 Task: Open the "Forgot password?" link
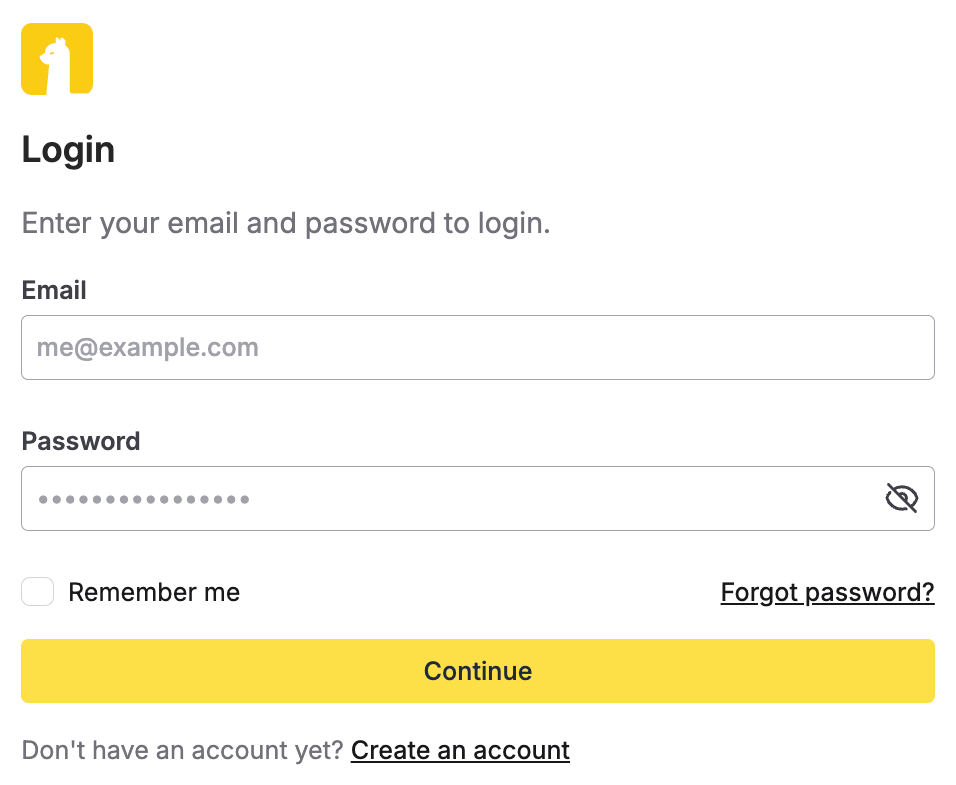pos(827,592)
